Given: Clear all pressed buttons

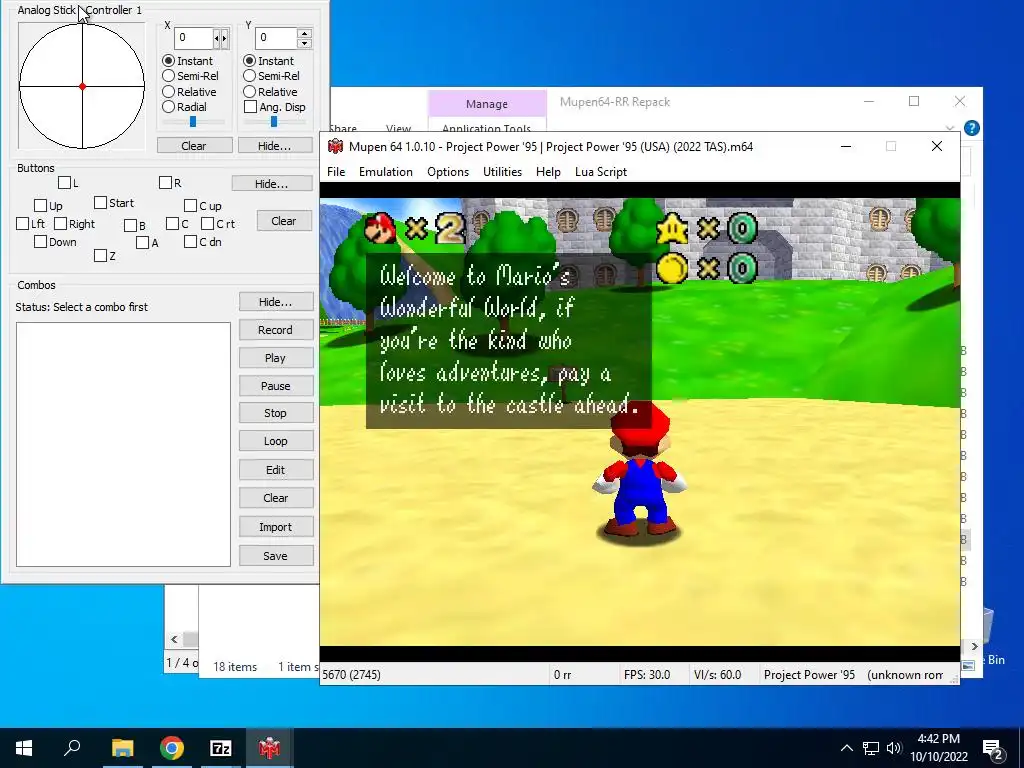Looking at the screenshot, I should (283, 221).
